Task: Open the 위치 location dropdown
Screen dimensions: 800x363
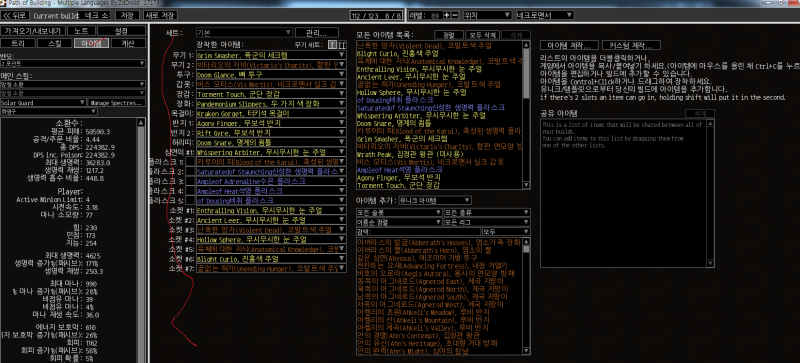Action: tap(487, 15)
